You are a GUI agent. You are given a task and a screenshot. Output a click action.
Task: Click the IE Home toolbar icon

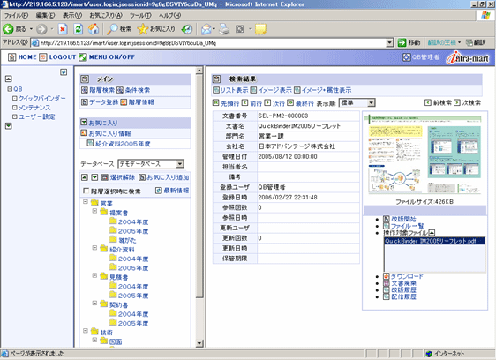93,29
